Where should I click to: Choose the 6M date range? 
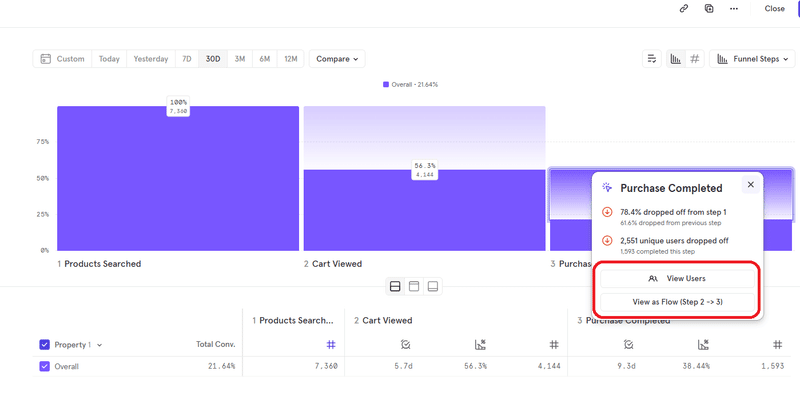click(x=264, y=59)
